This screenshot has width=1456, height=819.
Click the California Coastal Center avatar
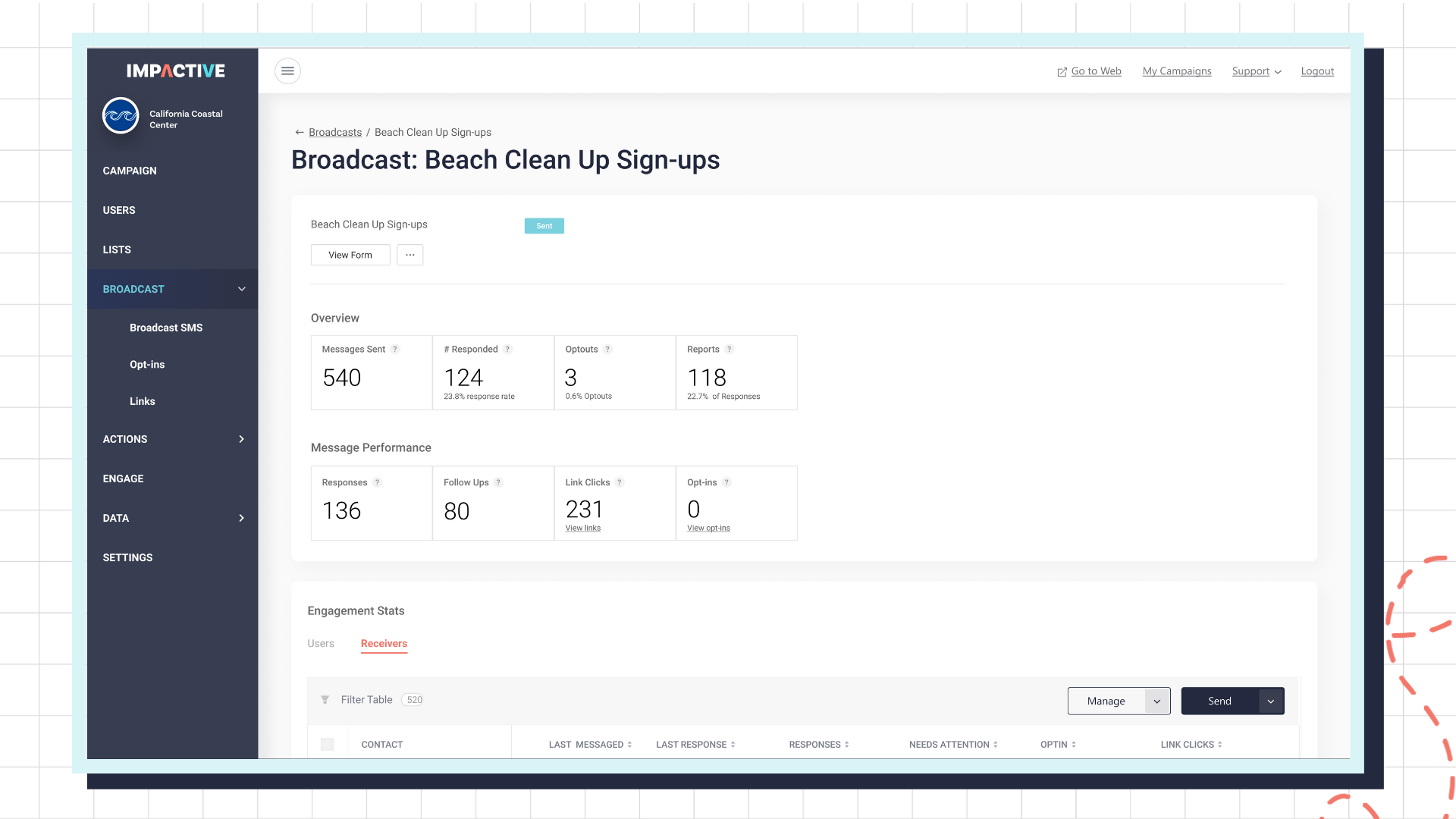[120, 115]
